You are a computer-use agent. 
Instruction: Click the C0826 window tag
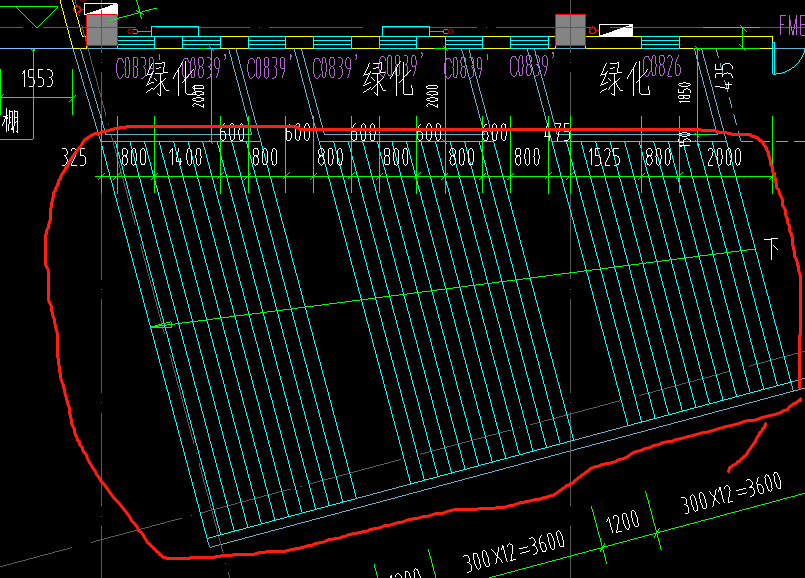point(662,68)
